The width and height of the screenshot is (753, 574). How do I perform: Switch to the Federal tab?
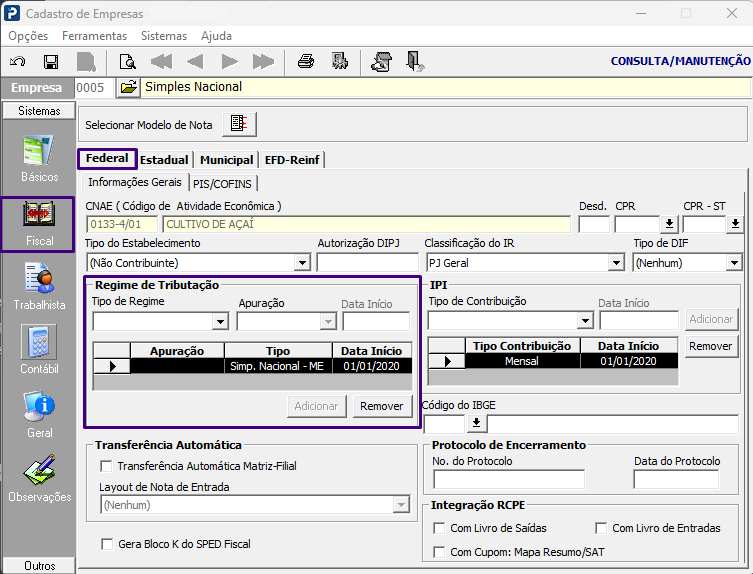pos(107,158)
